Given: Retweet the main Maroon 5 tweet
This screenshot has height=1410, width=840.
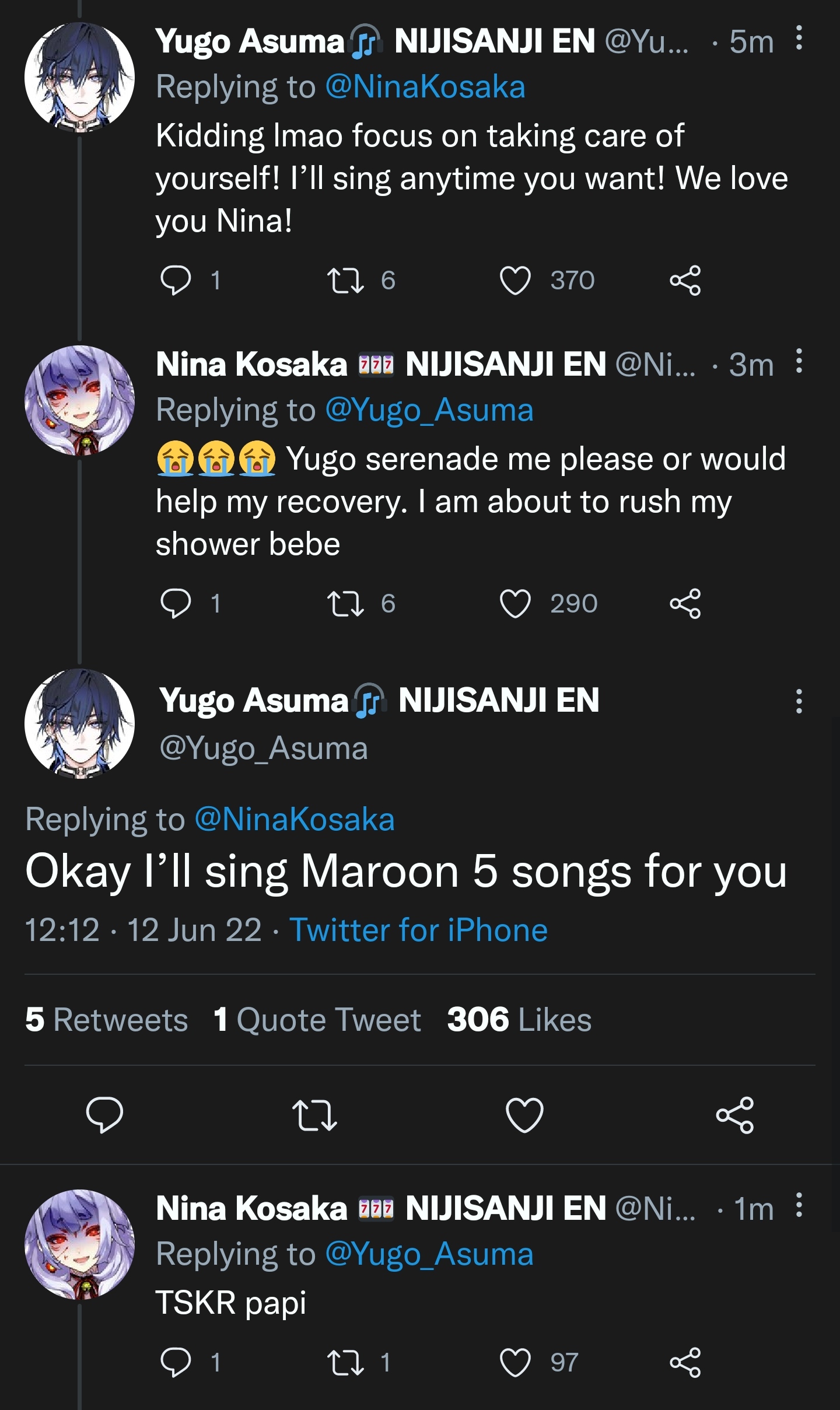Looking at the screenshot, I should [314, 1115].
